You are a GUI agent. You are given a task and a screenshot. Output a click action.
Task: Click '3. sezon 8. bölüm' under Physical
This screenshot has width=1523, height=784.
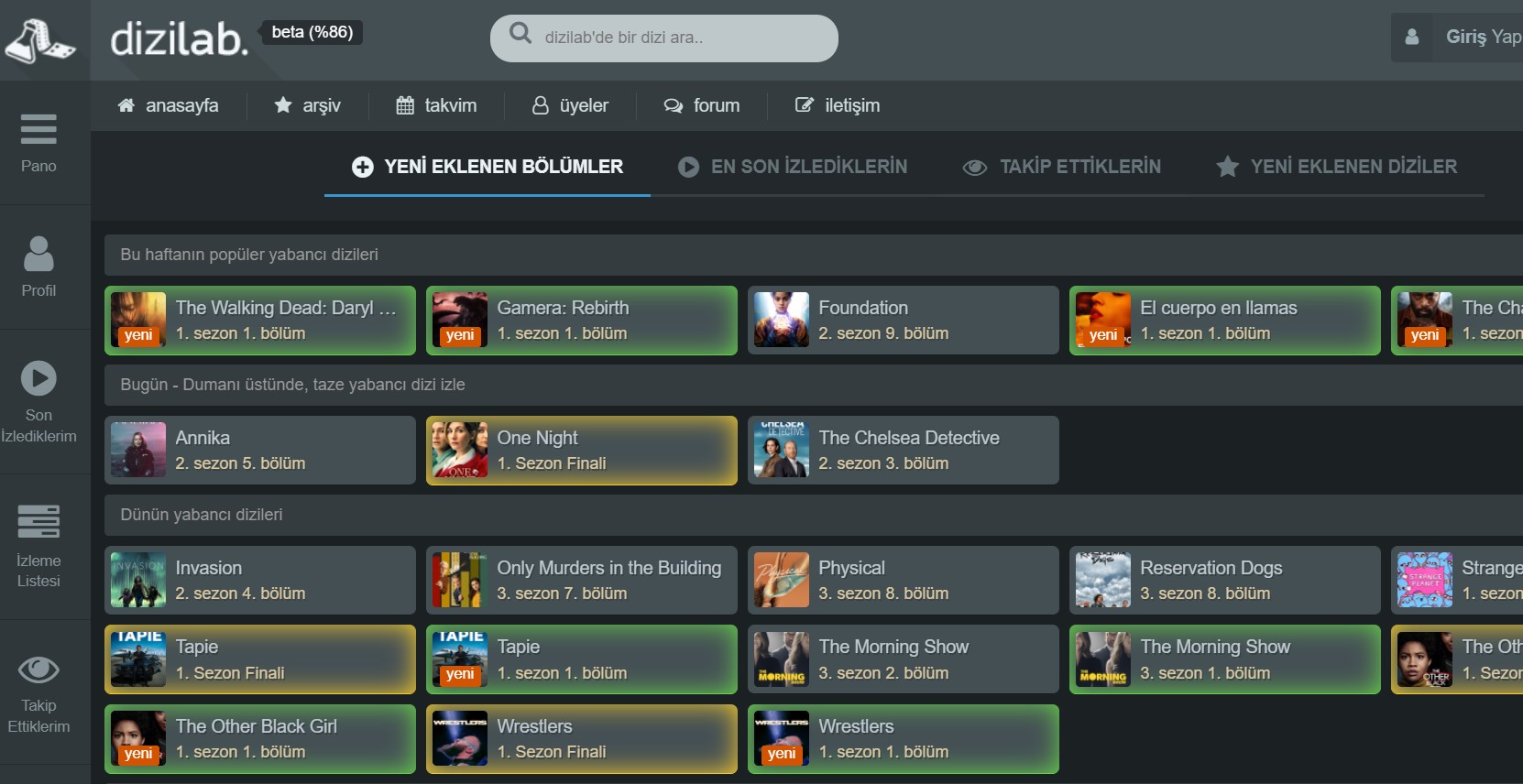(x=883, y=593)
